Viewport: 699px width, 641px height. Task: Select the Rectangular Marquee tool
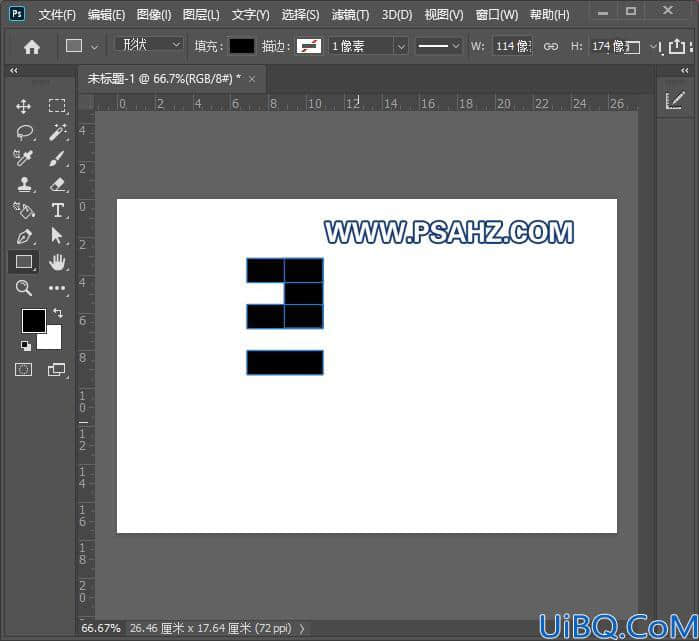tap(57, 106)
